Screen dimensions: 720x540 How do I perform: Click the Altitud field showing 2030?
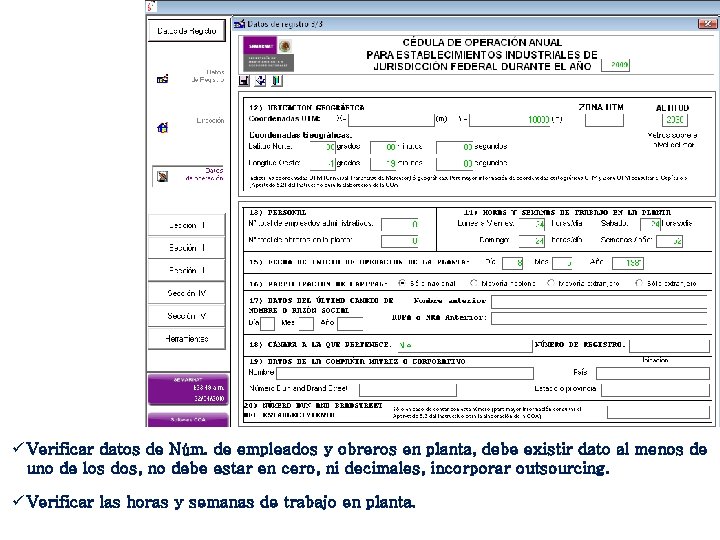coord(675,120)
